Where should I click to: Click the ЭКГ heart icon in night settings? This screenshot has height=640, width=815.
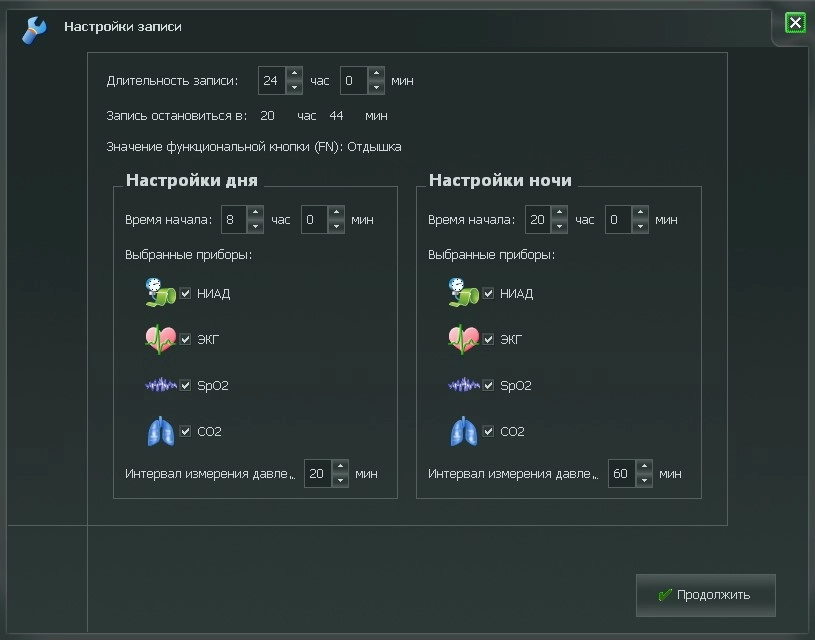pos(463,339)
